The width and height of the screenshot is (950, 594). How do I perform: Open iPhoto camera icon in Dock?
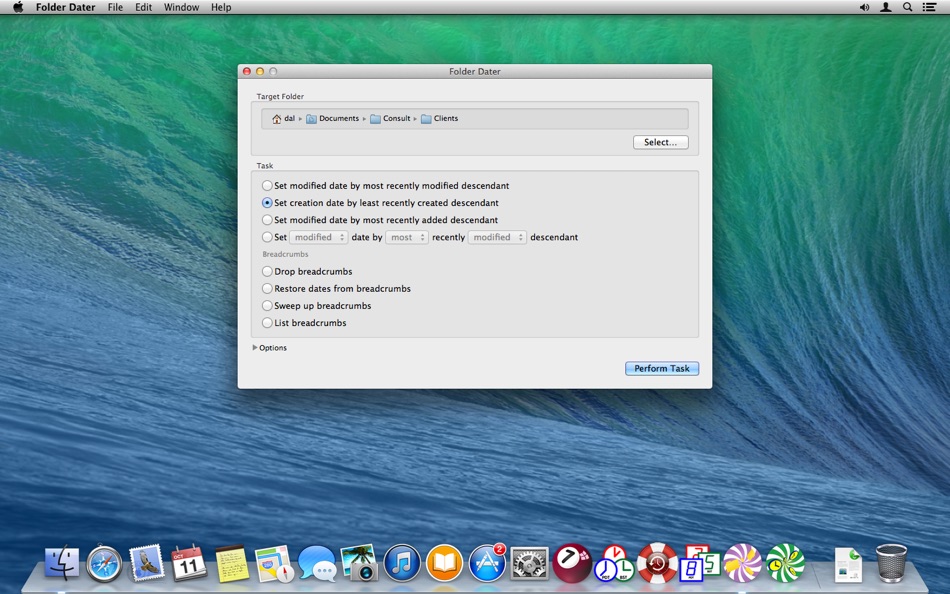pos(359,563)
